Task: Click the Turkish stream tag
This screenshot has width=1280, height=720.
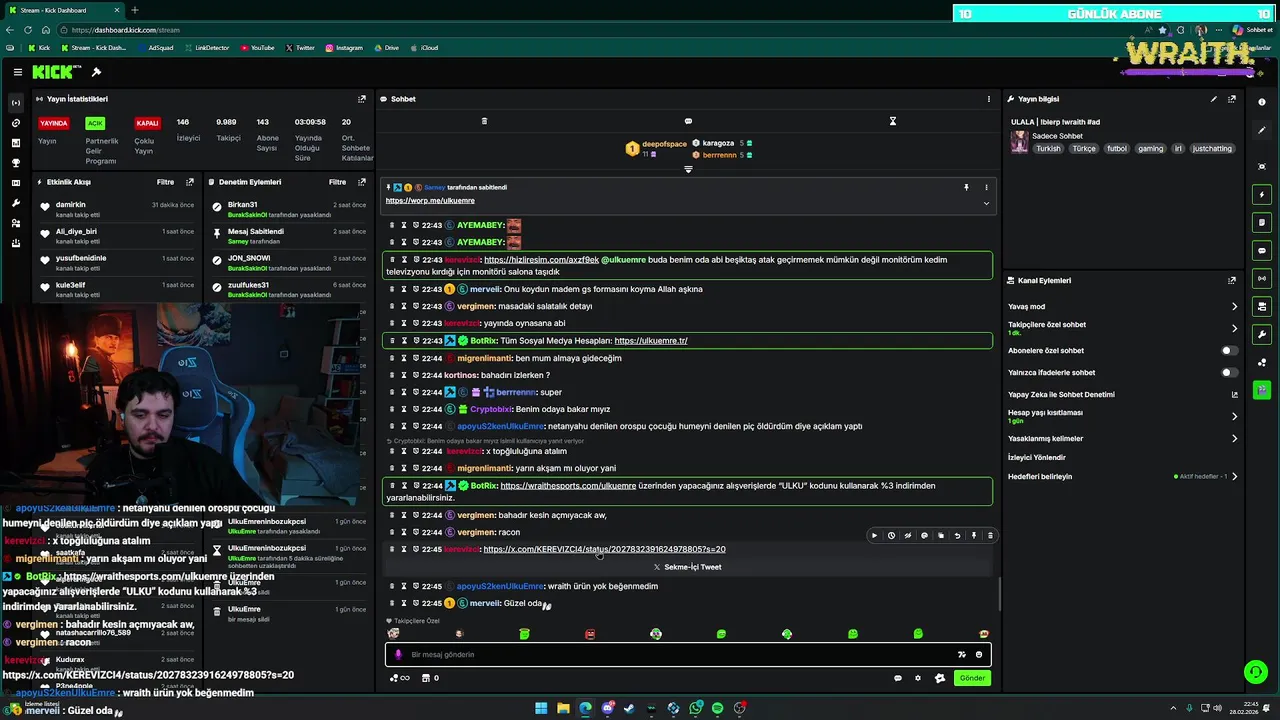Action: [x=1048, y=149]
